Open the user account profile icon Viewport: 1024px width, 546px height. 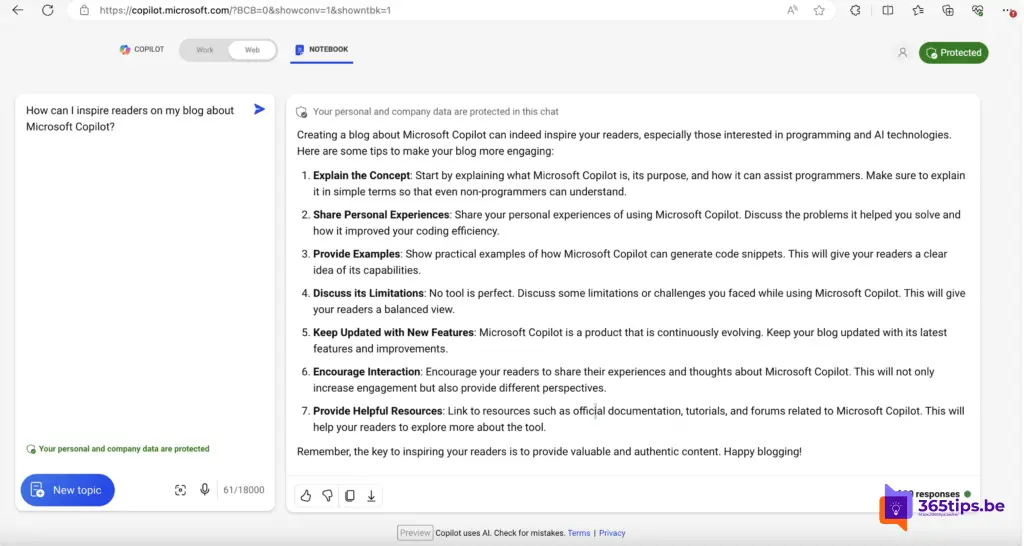coord(902,53)
